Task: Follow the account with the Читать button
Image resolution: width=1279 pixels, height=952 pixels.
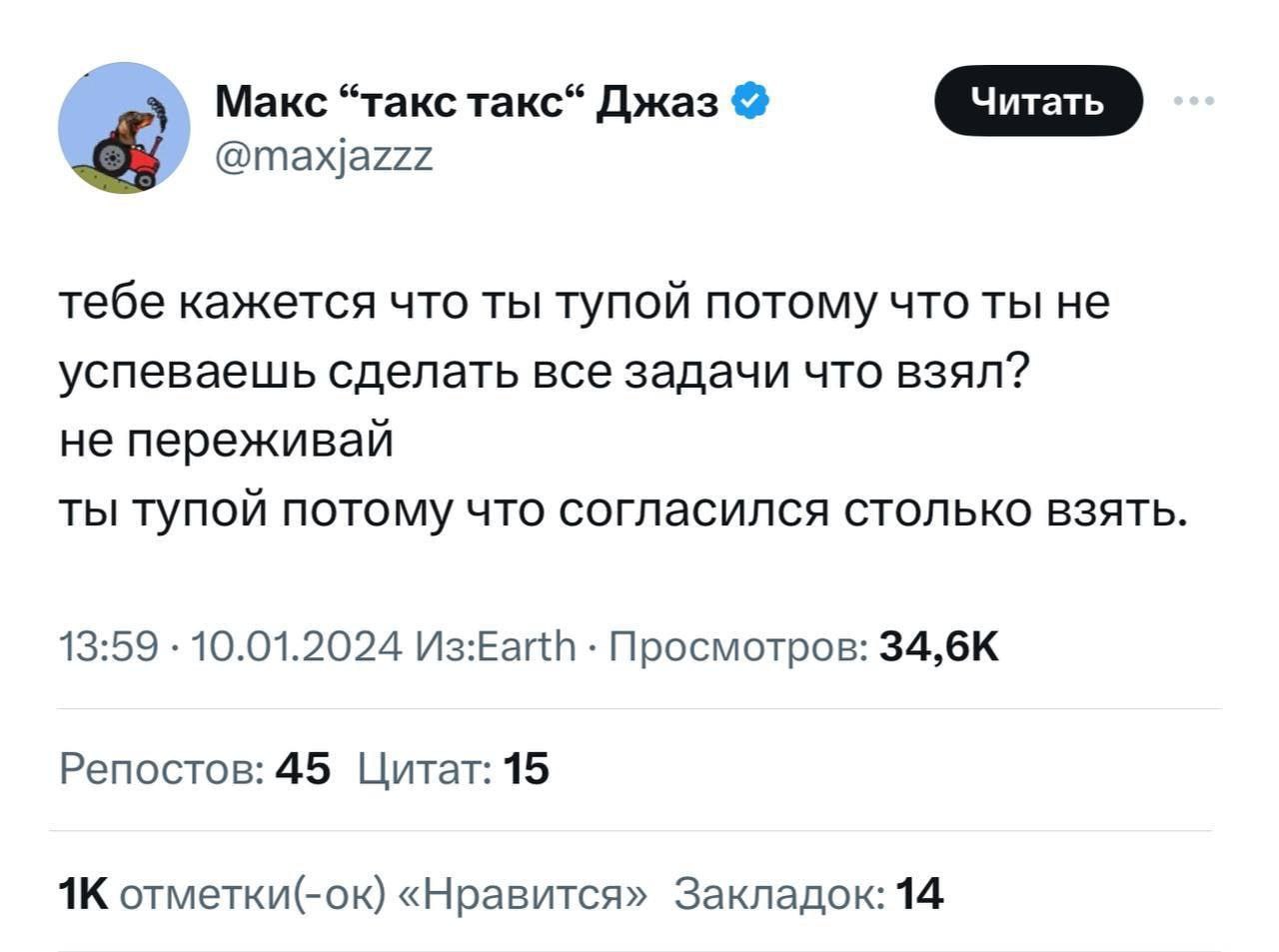Action: pos(1038,100)
